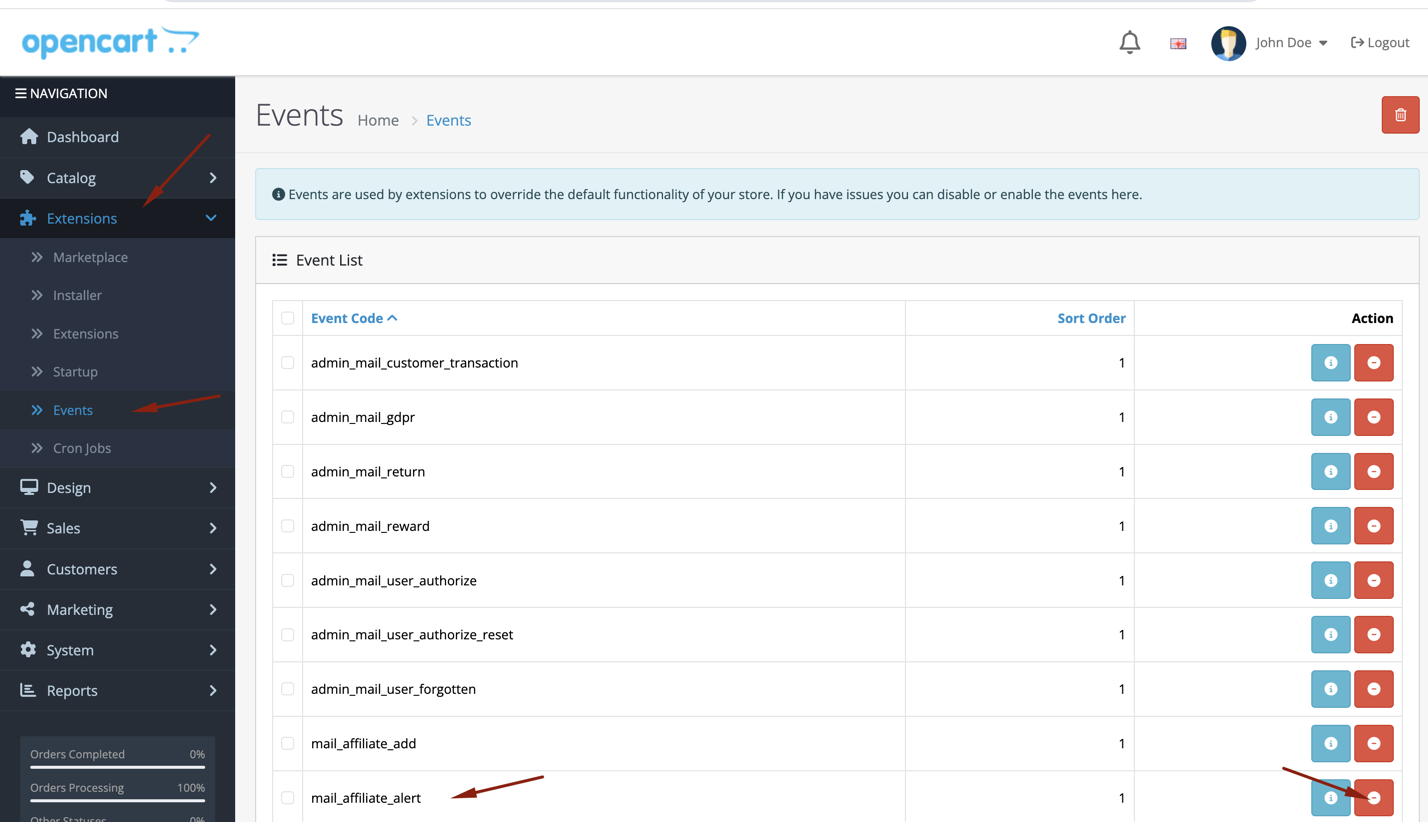Check the admin_mail_reward row checkbox
The image size is (1428, 822).
pos(288,526)
